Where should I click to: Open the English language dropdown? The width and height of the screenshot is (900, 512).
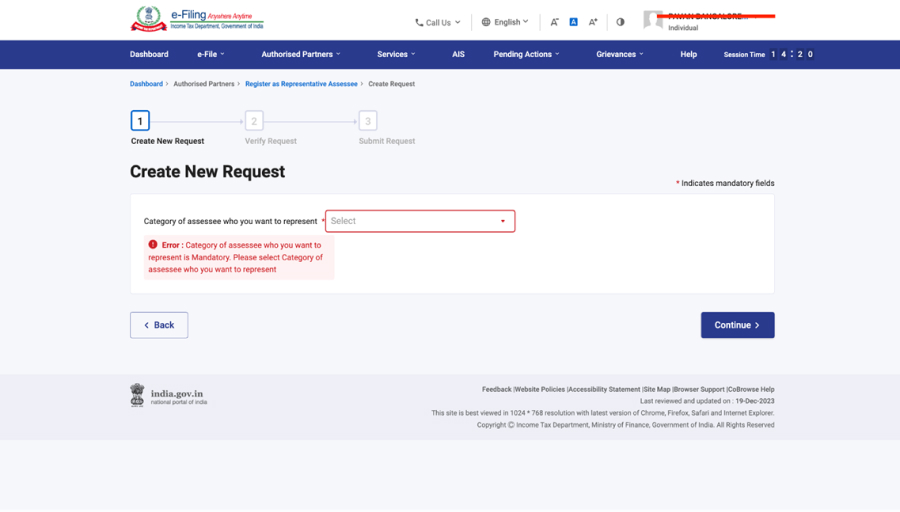pyautogui.click(x=505, y=22)
